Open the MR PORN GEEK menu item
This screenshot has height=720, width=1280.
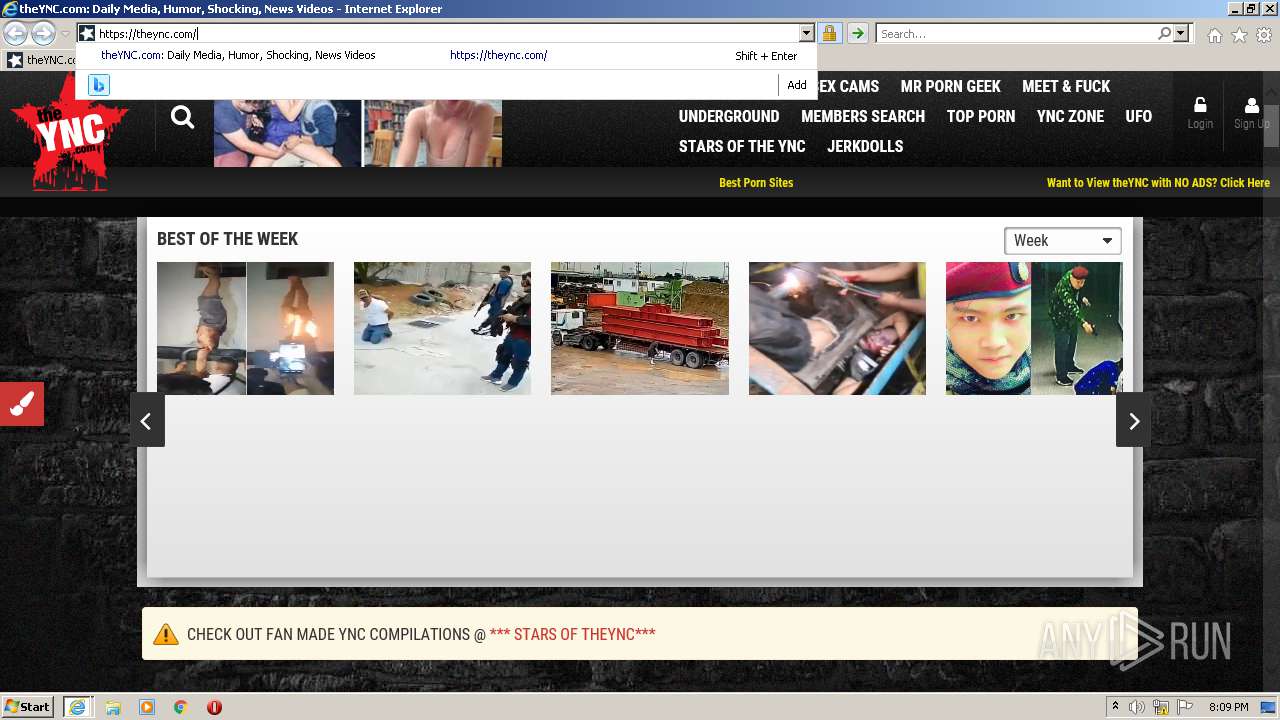pos(950,86)
